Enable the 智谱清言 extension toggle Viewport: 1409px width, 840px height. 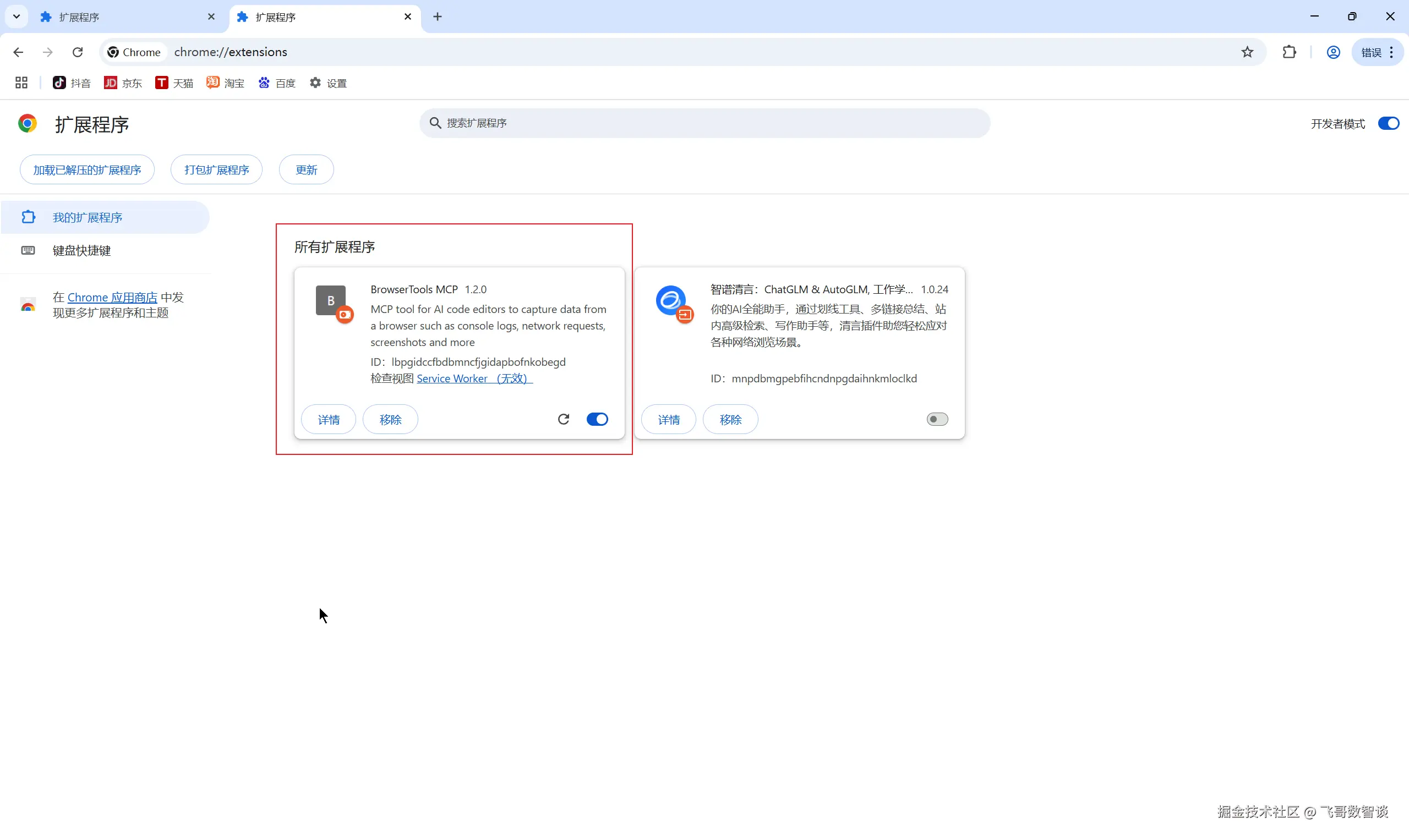point(937,419)
